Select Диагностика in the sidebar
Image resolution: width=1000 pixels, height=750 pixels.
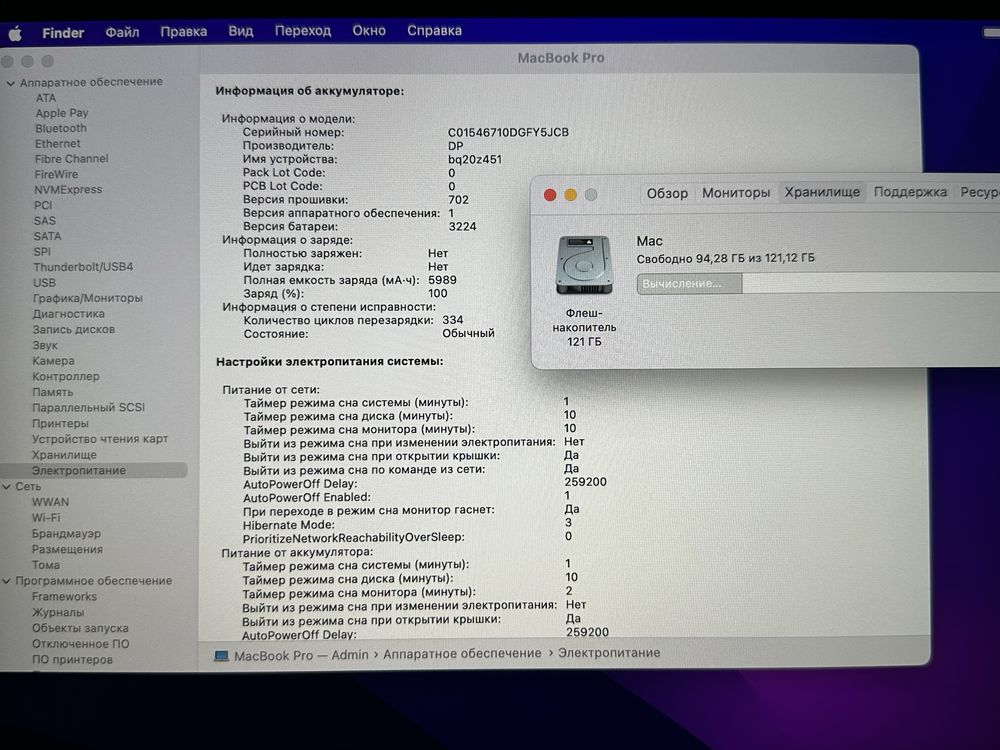pos(69,314)
